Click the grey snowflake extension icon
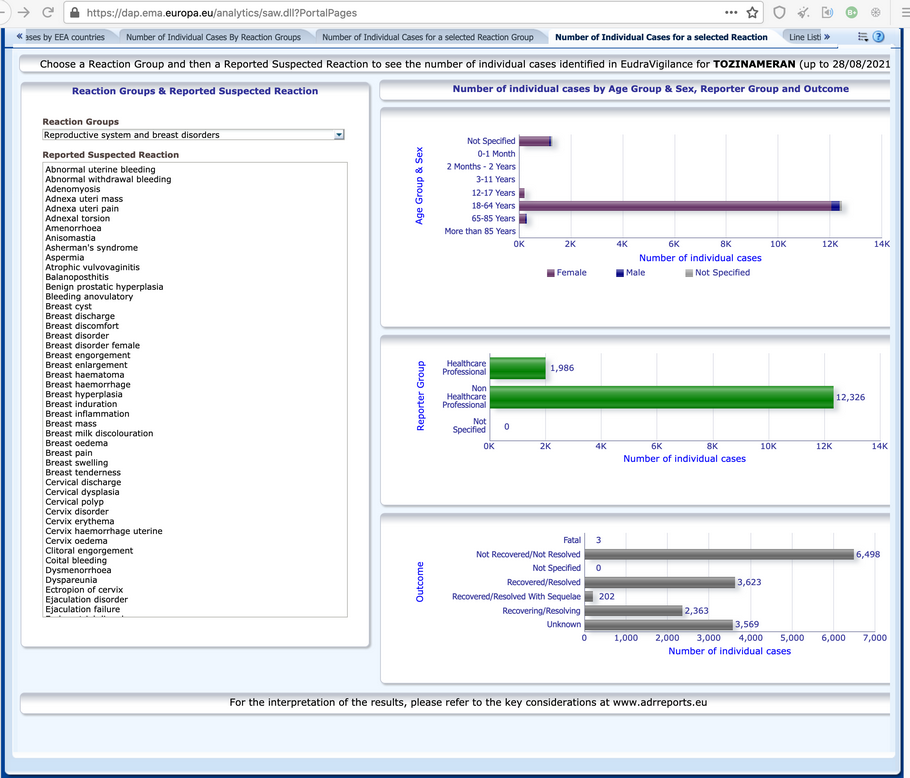The height and width of the screenshot is (778, 910). (x=876, y=12)
